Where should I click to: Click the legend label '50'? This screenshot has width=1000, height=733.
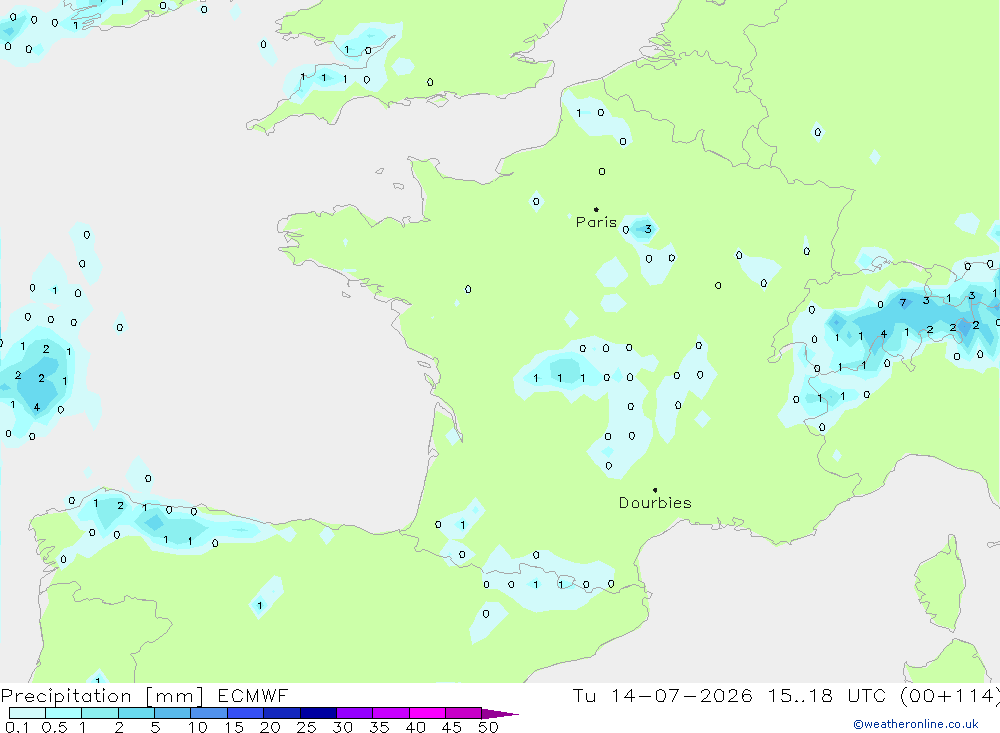coord(489,727)
